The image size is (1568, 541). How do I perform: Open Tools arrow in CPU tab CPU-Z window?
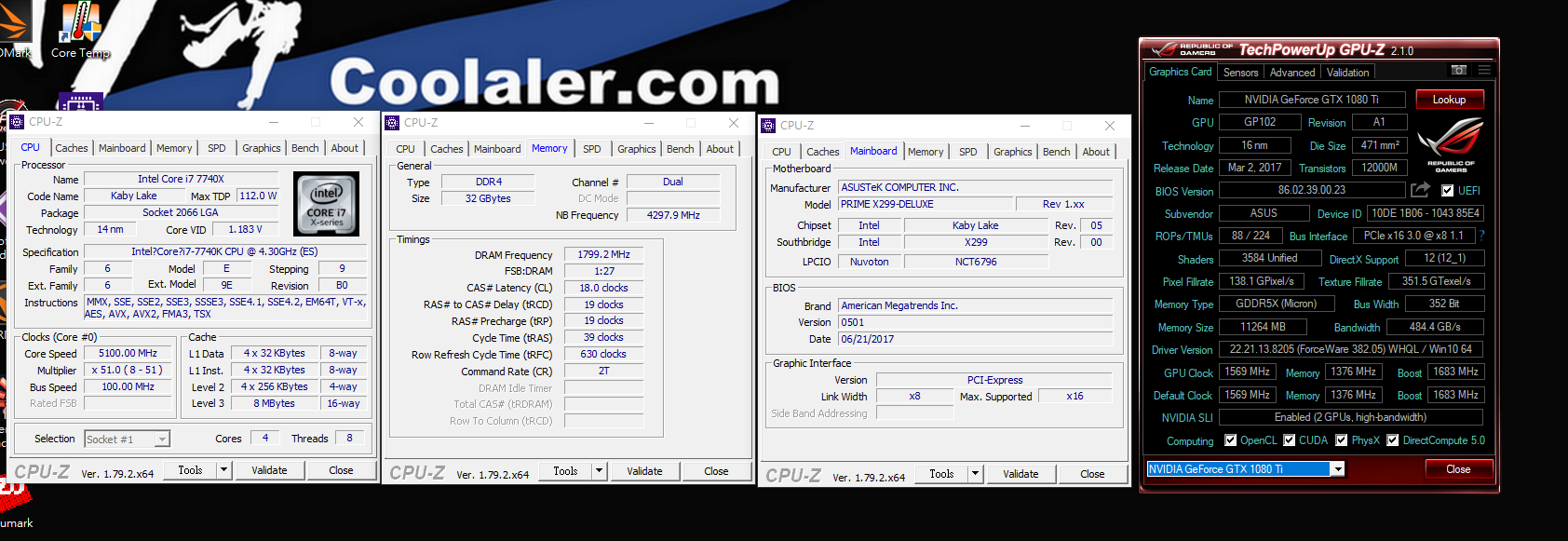(x=223, y=470)
